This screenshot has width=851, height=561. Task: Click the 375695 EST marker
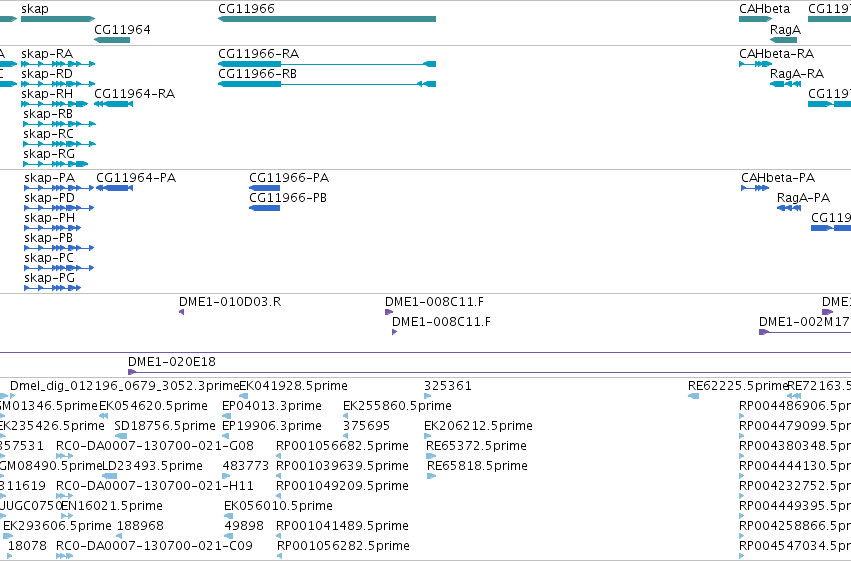pos(346,436)
